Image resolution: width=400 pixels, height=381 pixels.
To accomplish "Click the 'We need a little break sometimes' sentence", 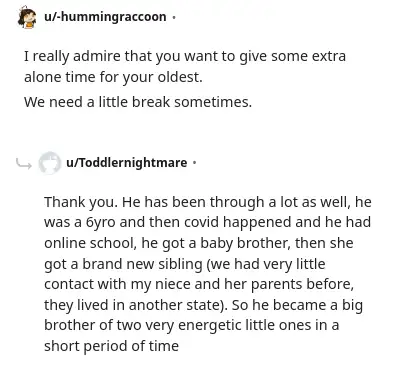I will 138,102.
